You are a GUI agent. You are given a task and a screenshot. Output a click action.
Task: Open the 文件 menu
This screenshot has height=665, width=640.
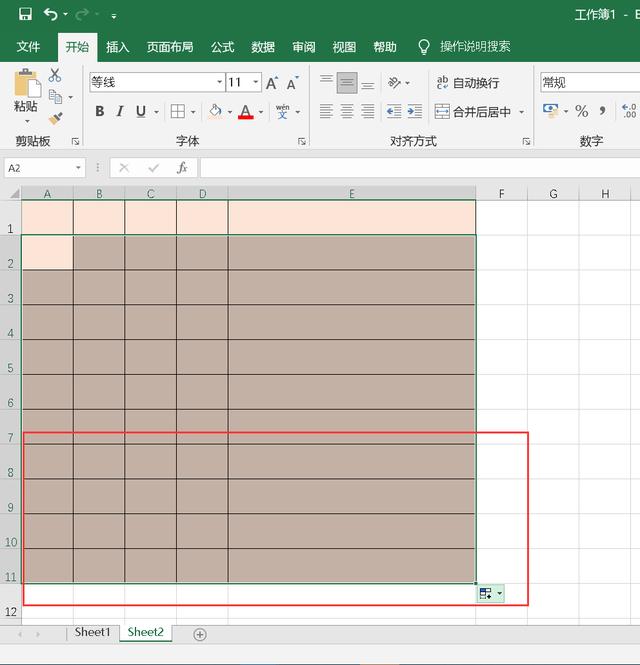(x=28, y=47)
